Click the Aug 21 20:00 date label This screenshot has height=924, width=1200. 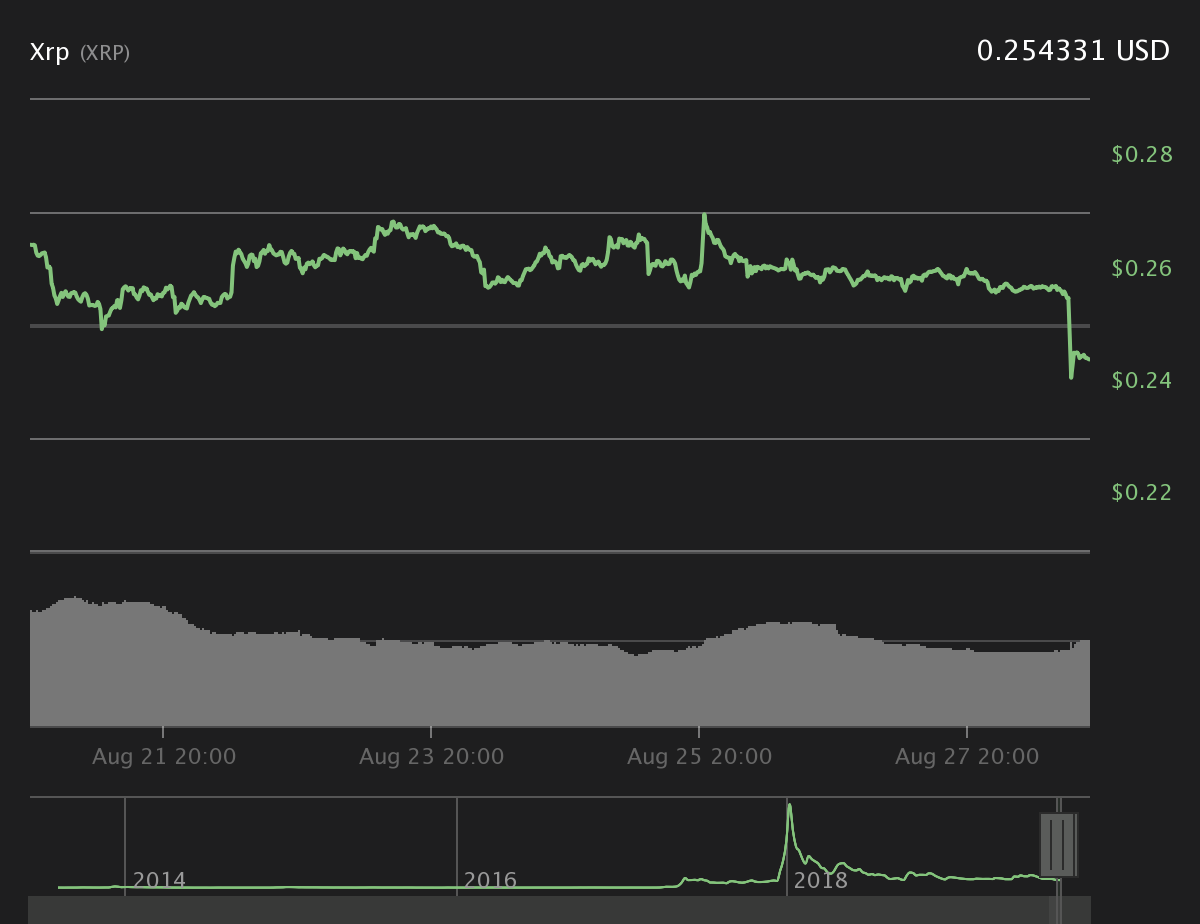[x=164, y=757]
